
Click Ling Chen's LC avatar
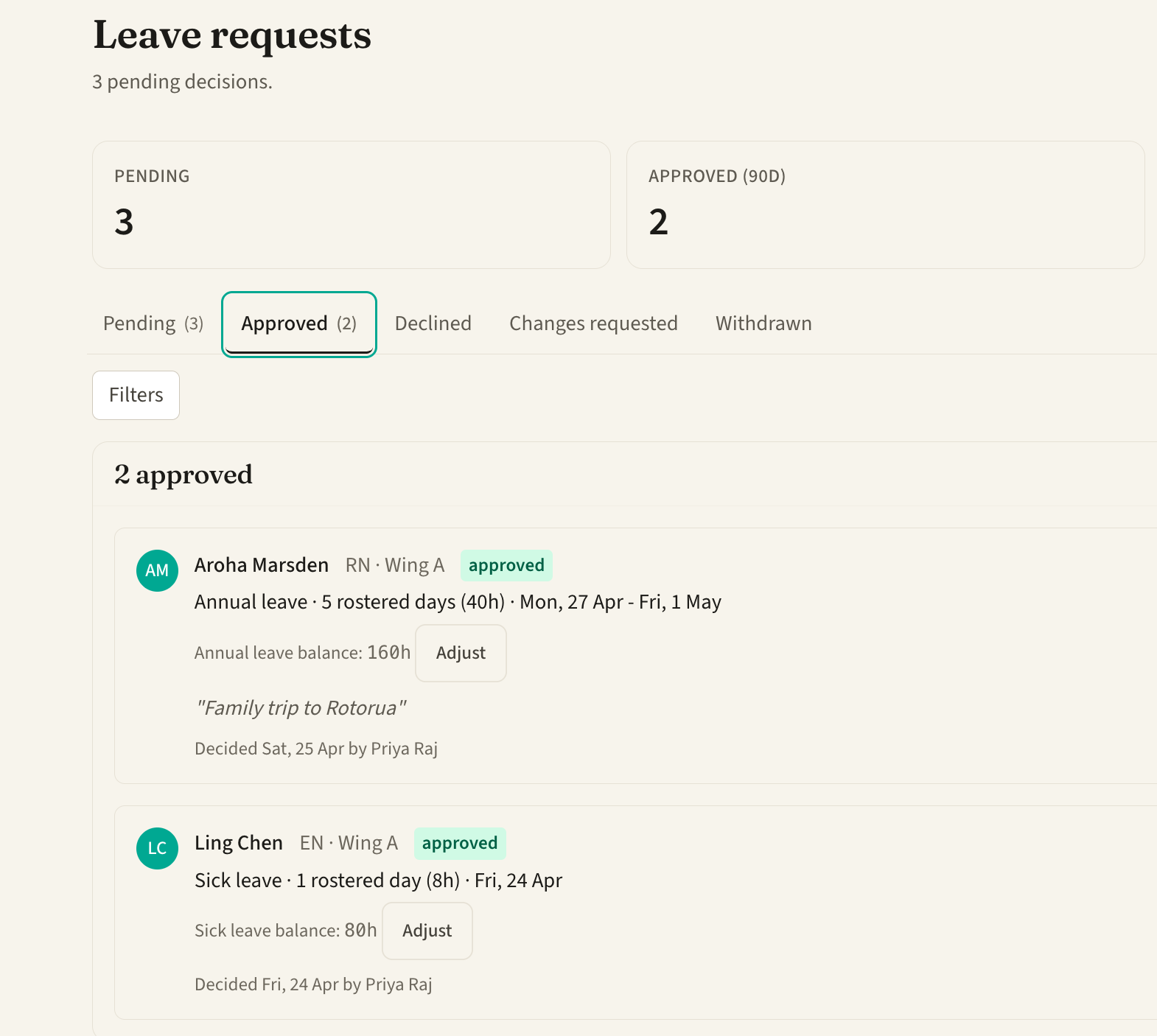[x=157, y=848]
